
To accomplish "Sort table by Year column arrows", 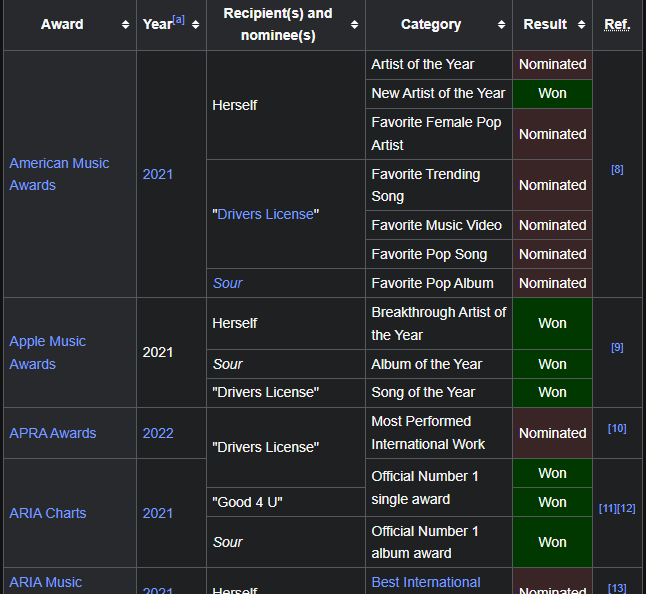I will click(x=195, y=25).
